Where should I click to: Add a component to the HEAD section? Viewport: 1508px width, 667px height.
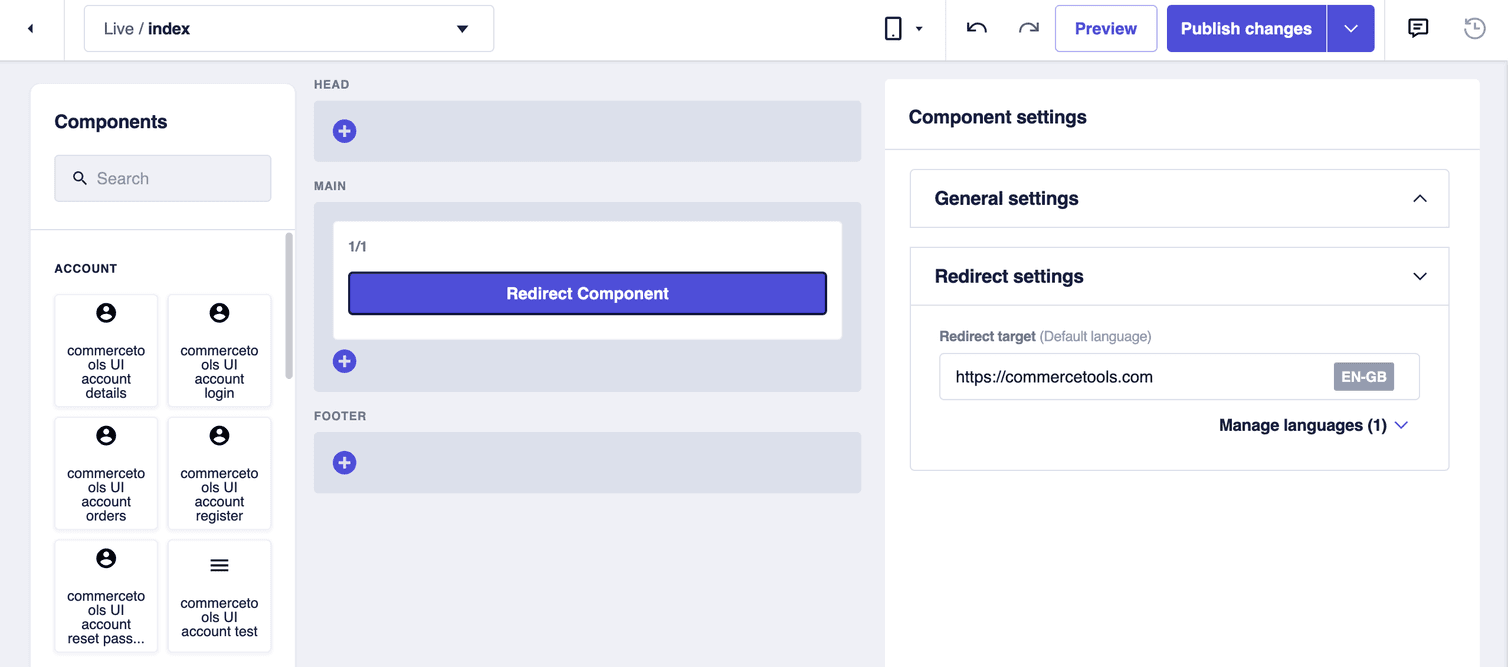(x=344, y=130)
